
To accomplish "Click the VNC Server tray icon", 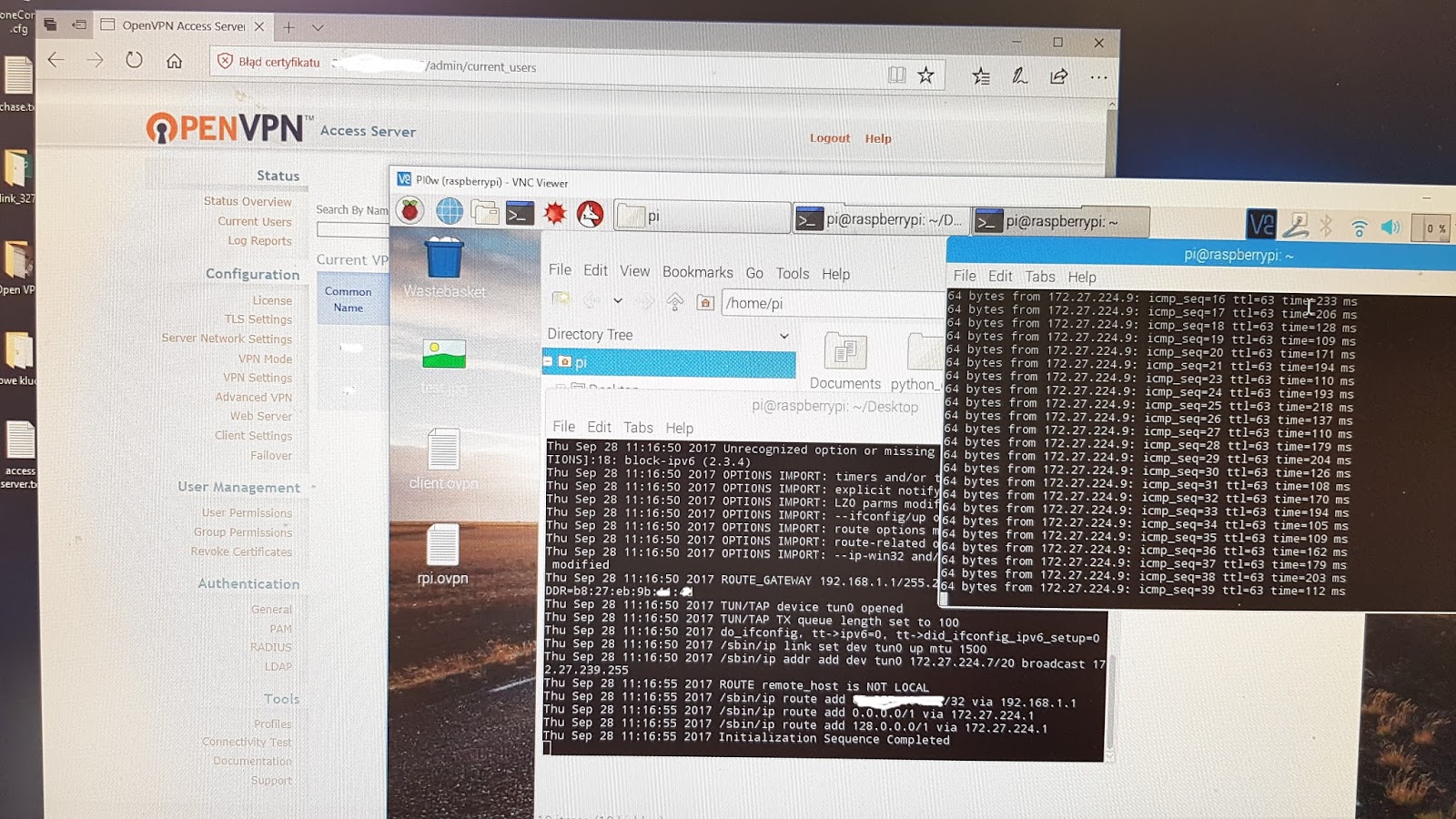I will [1260, 224].
